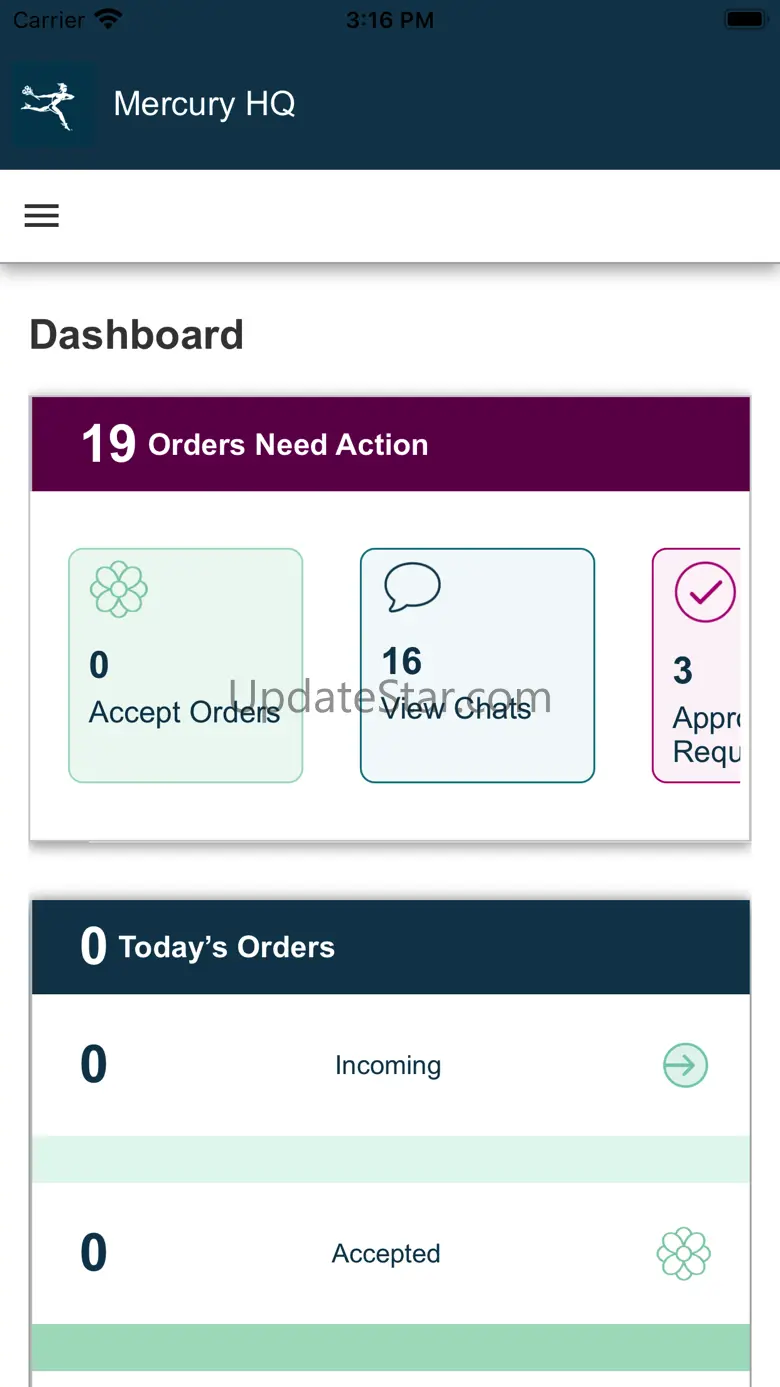Open the Accept Orders card
Screen dimensions: 780x1387
pyautogui.click(x=185, y=665)
